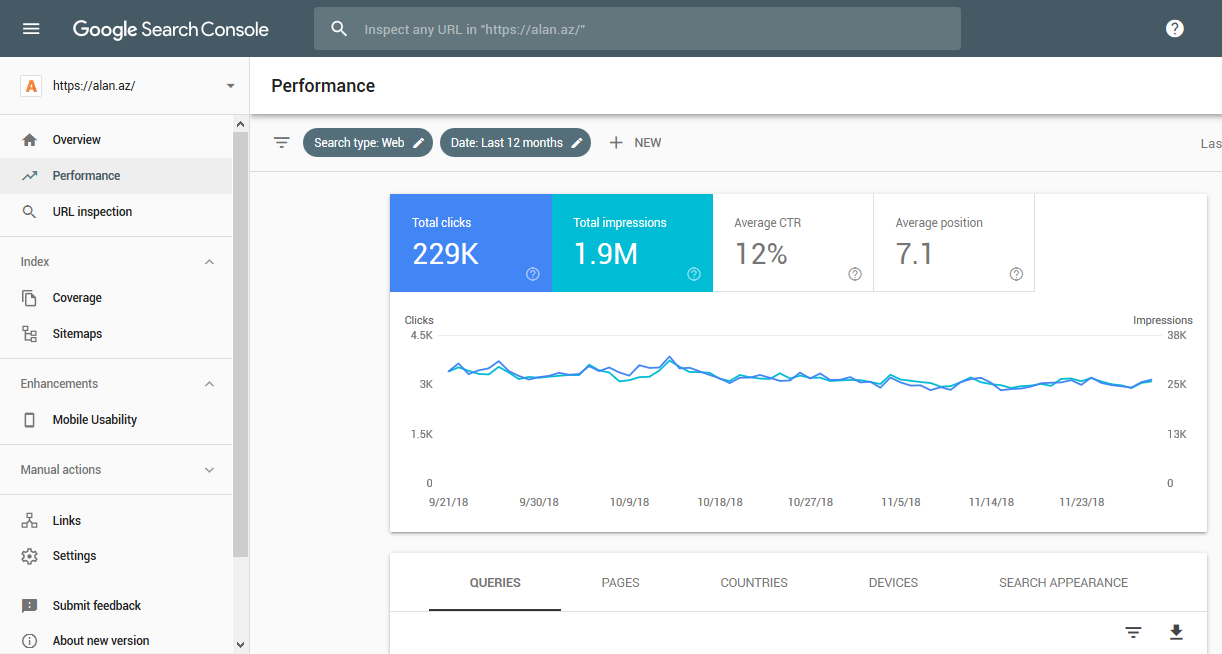Open the property selector dropdown
The image size is (1222, 654).
coord(230,86)
